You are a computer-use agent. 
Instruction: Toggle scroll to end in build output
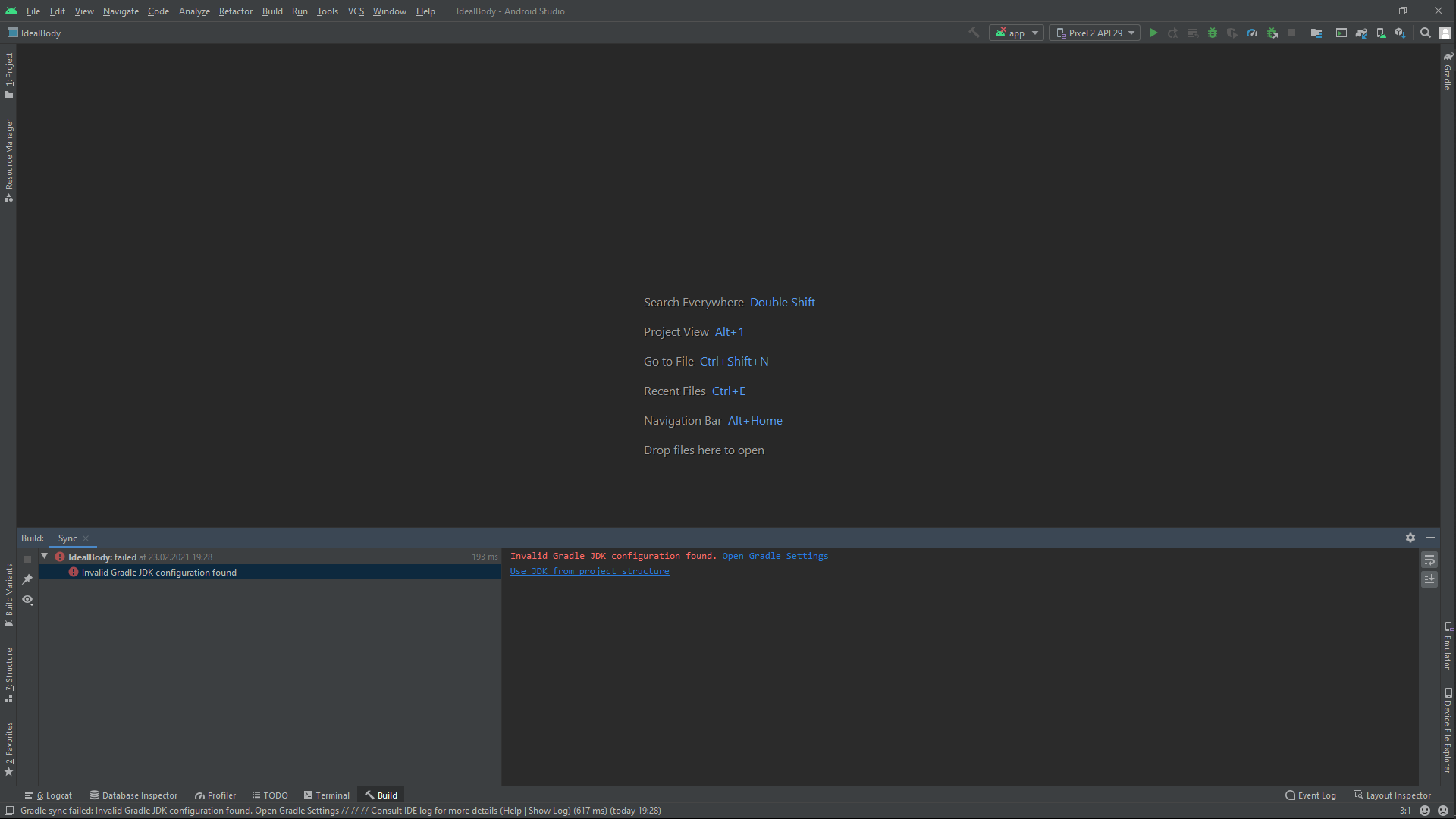pyautogui.click(x=1429, y=579)
